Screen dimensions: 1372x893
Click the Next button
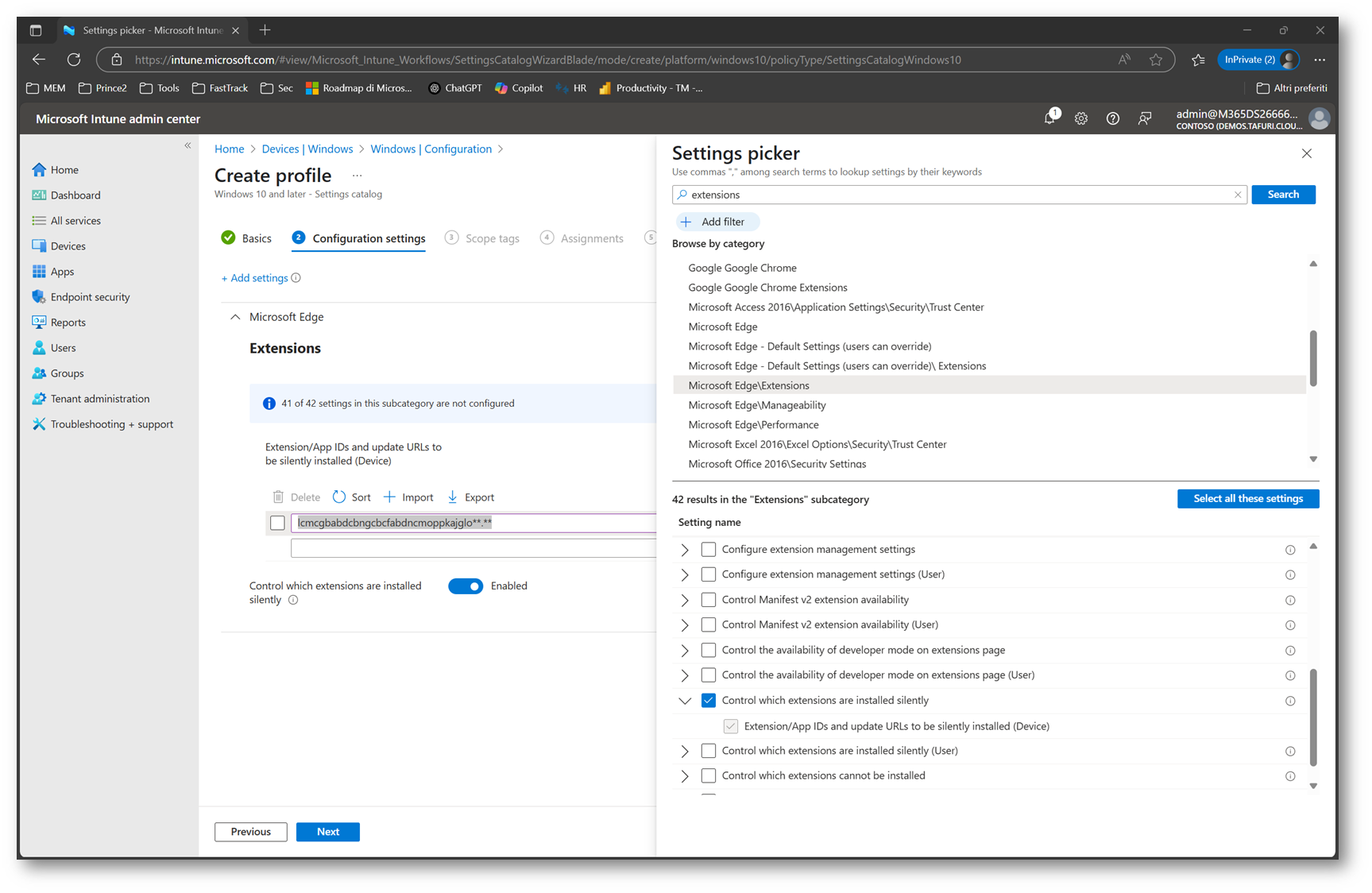point(328,832)
